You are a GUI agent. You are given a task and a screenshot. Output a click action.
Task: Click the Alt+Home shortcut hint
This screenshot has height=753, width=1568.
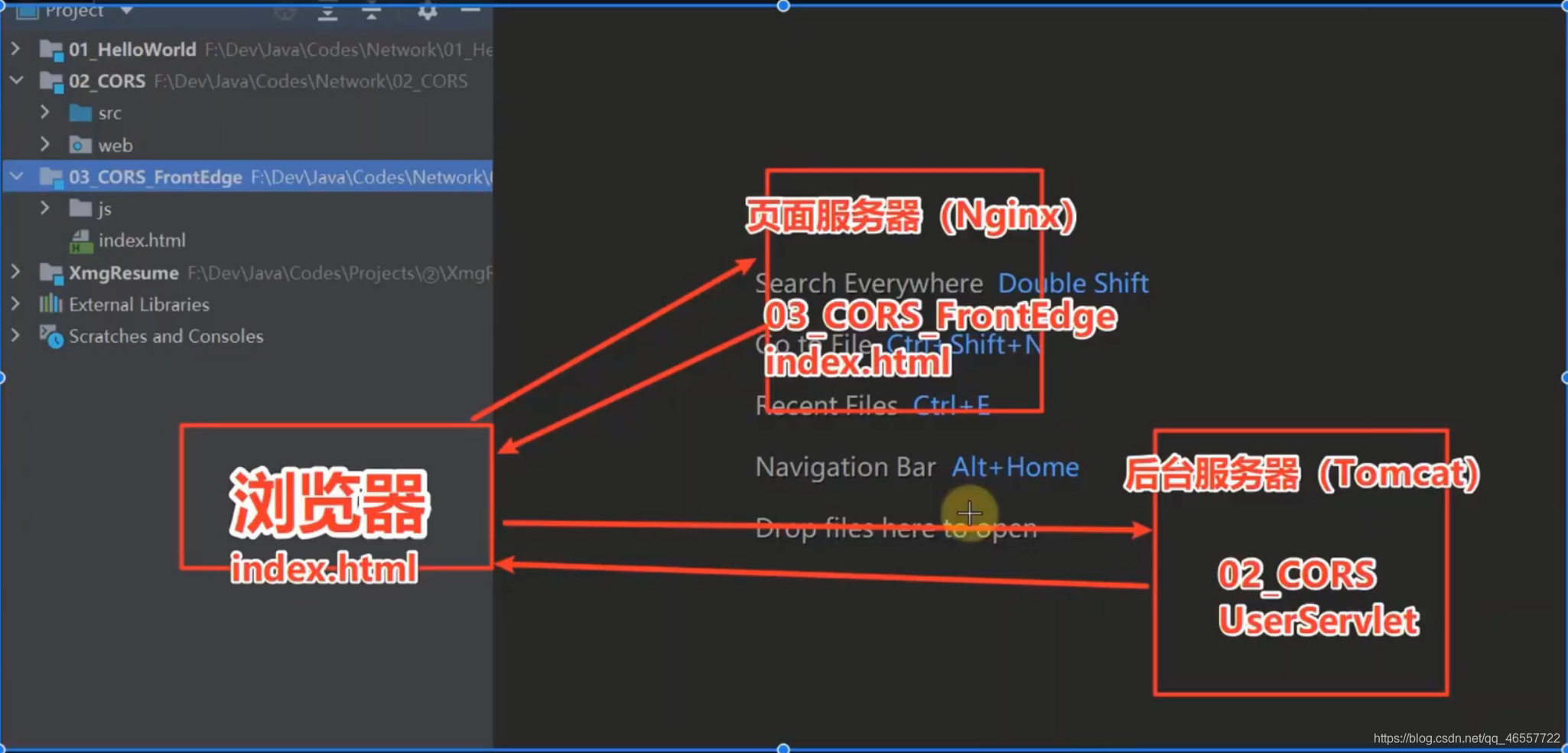click(x=1015, y=467)
